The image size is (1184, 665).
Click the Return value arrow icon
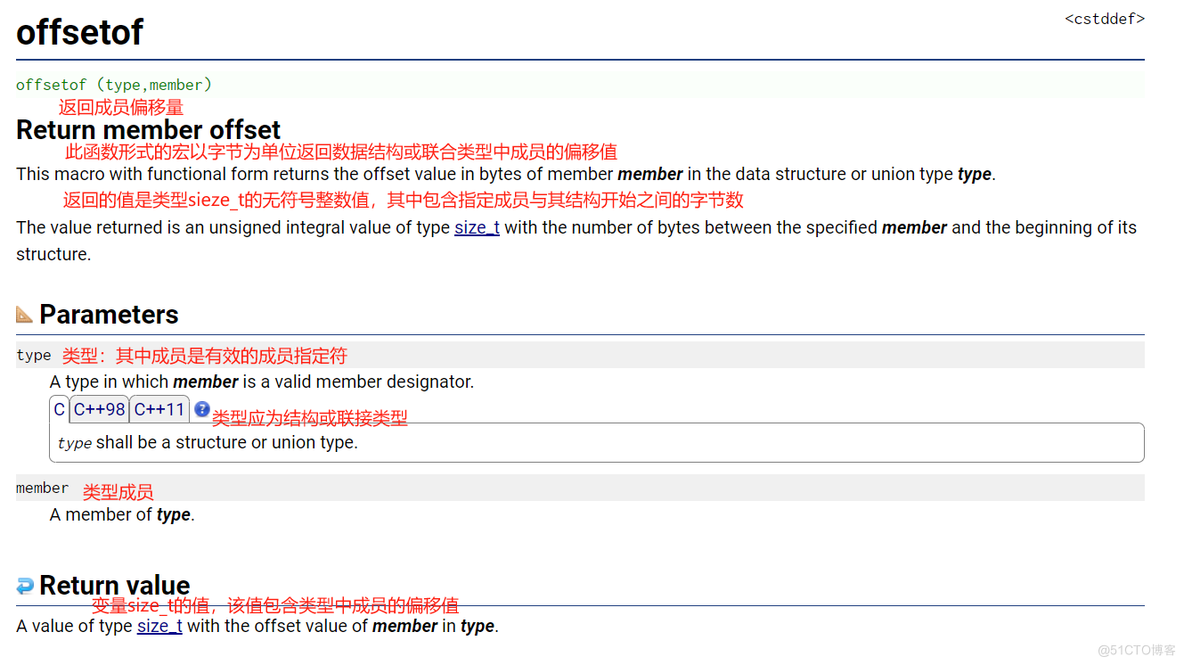coord(25,586)
